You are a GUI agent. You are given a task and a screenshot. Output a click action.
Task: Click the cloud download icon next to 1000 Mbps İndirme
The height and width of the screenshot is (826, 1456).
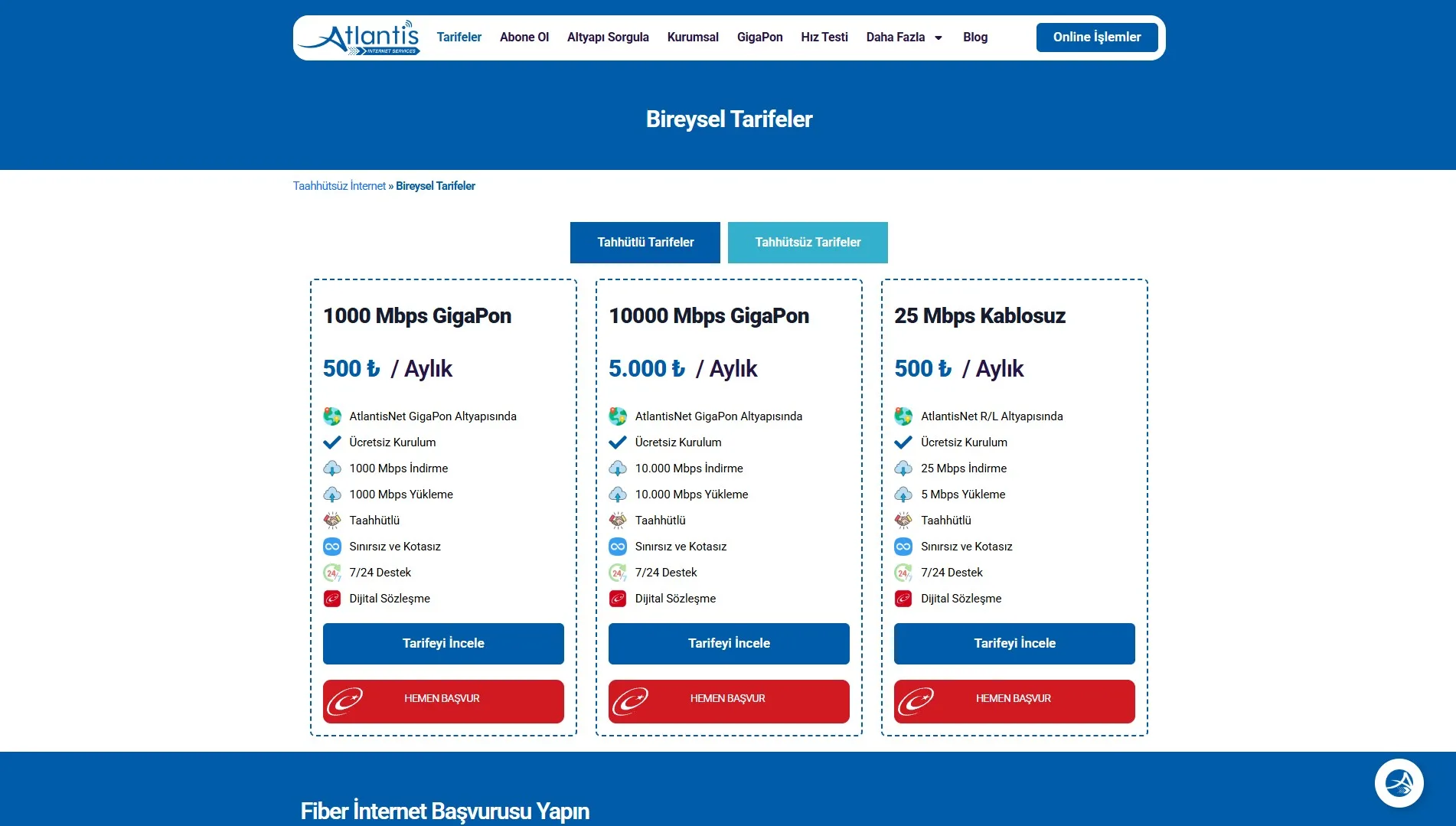coord(332,469)
